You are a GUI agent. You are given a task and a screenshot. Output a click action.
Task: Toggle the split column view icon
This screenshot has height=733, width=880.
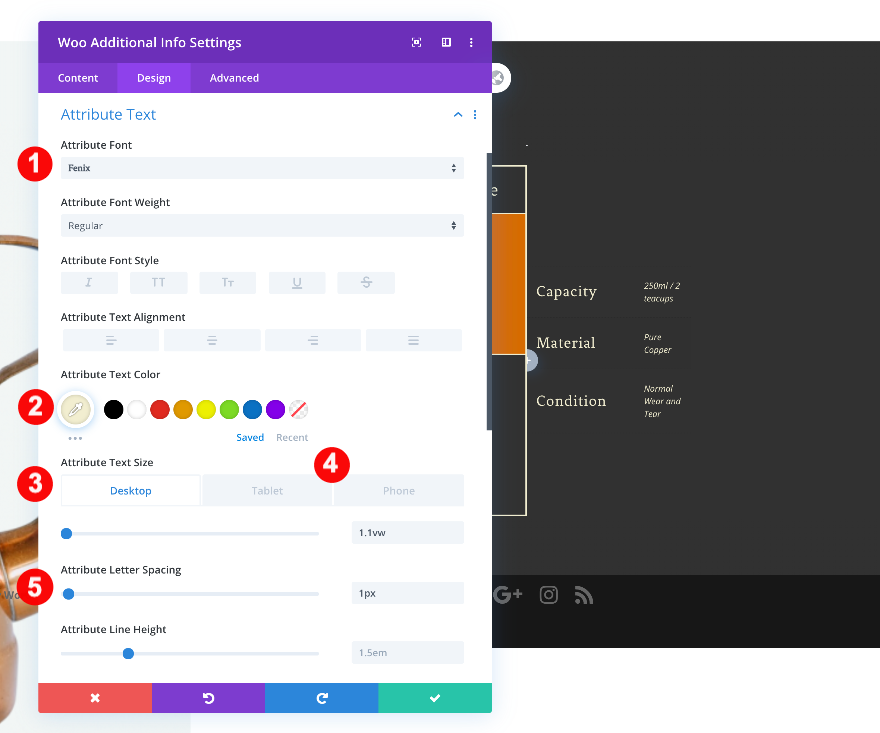[446, 42]
